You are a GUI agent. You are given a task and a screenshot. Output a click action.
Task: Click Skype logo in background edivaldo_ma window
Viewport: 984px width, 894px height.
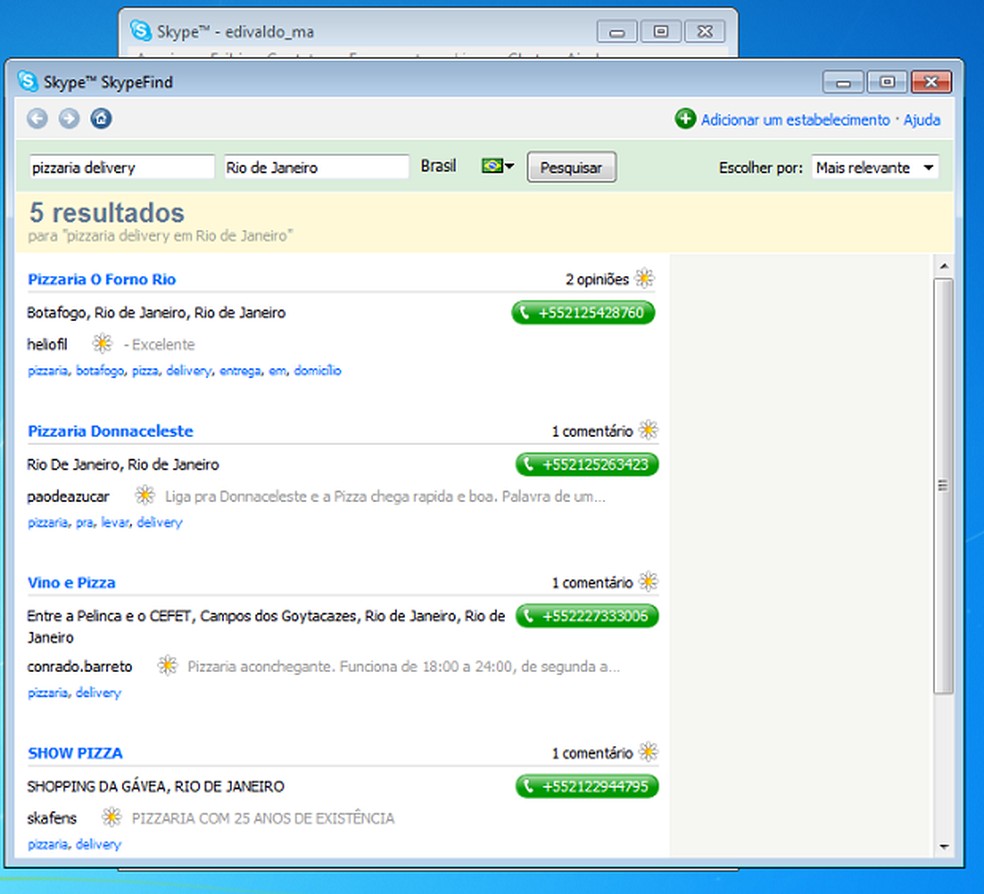(x=141, y=30)
